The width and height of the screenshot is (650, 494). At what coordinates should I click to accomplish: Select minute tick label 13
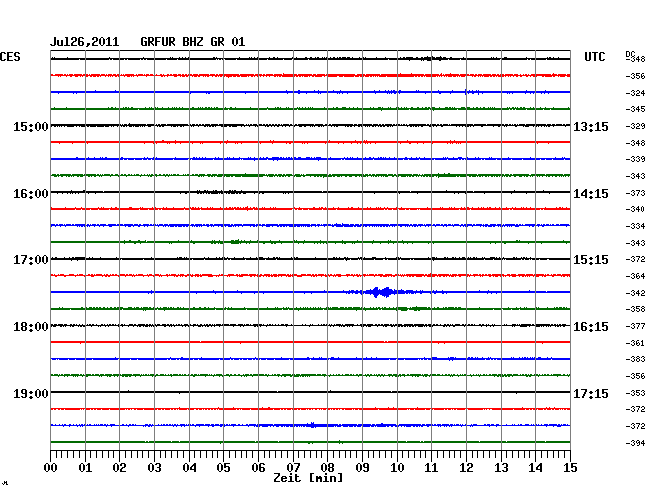pyautogui.click(x=501, y=468)
